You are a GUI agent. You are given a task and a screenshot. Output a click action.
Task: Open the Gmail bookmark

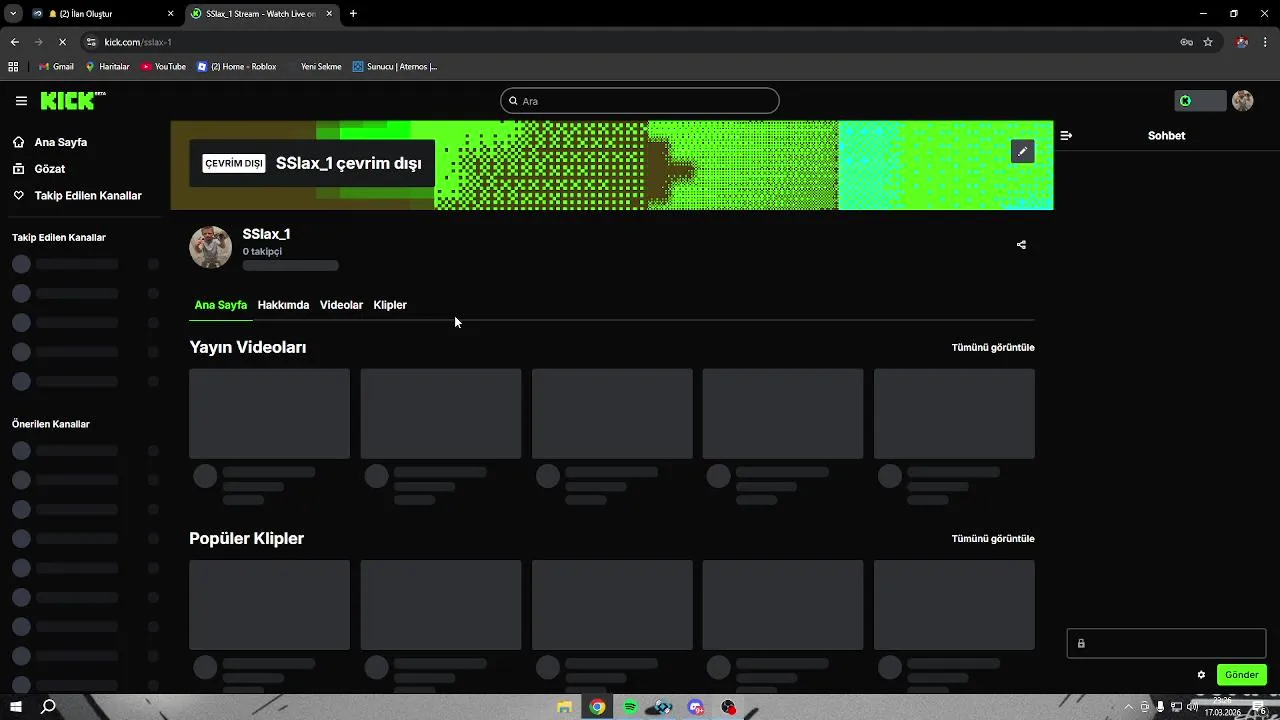point(56,67)
